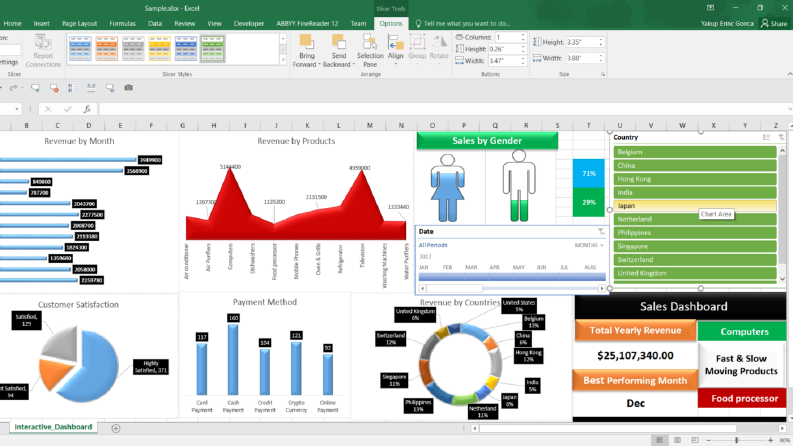Click the Group objects icon
The image size is (793, 446).
417,42
